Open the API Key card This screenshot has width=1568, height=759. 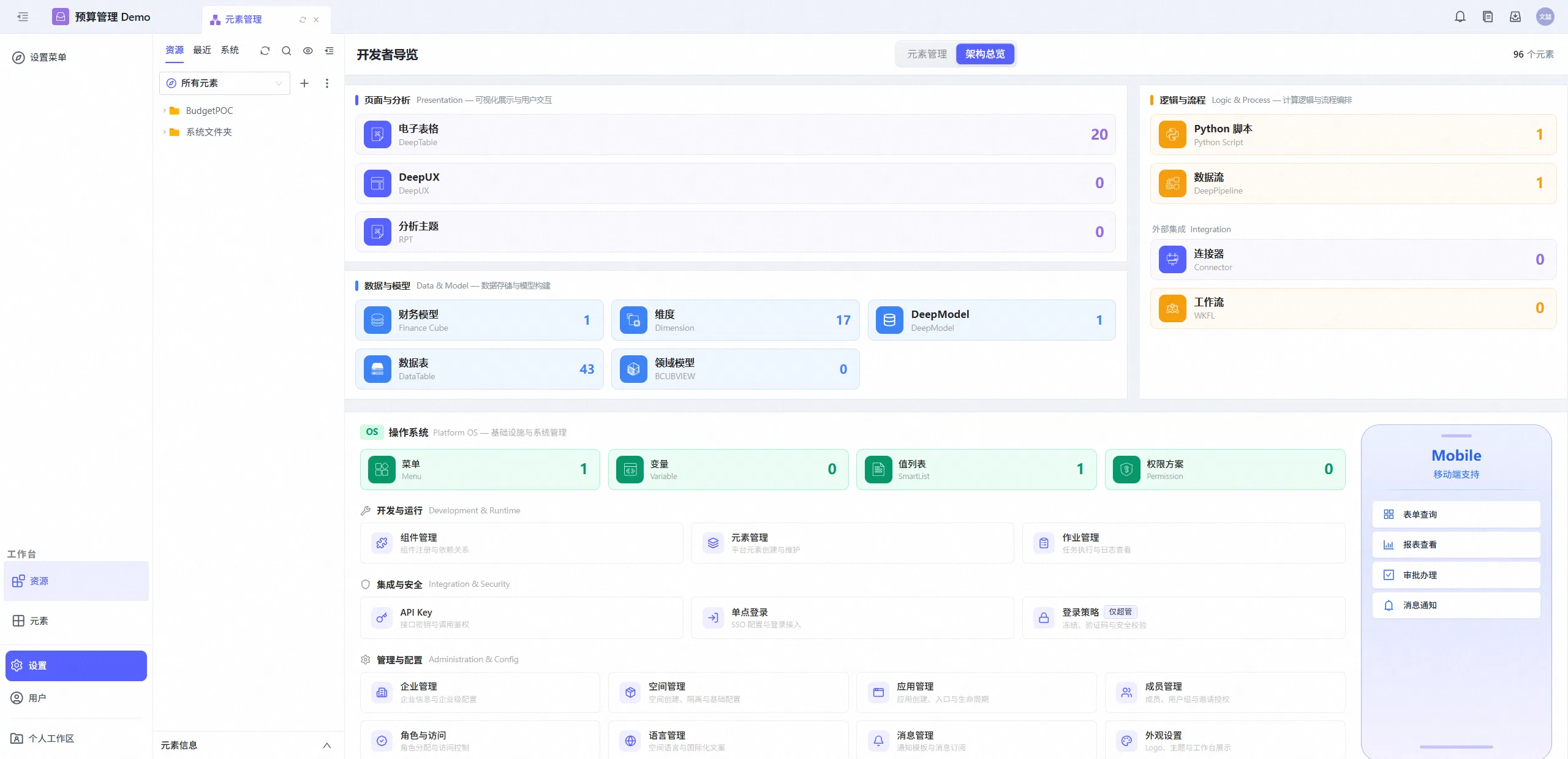[521, 618]
